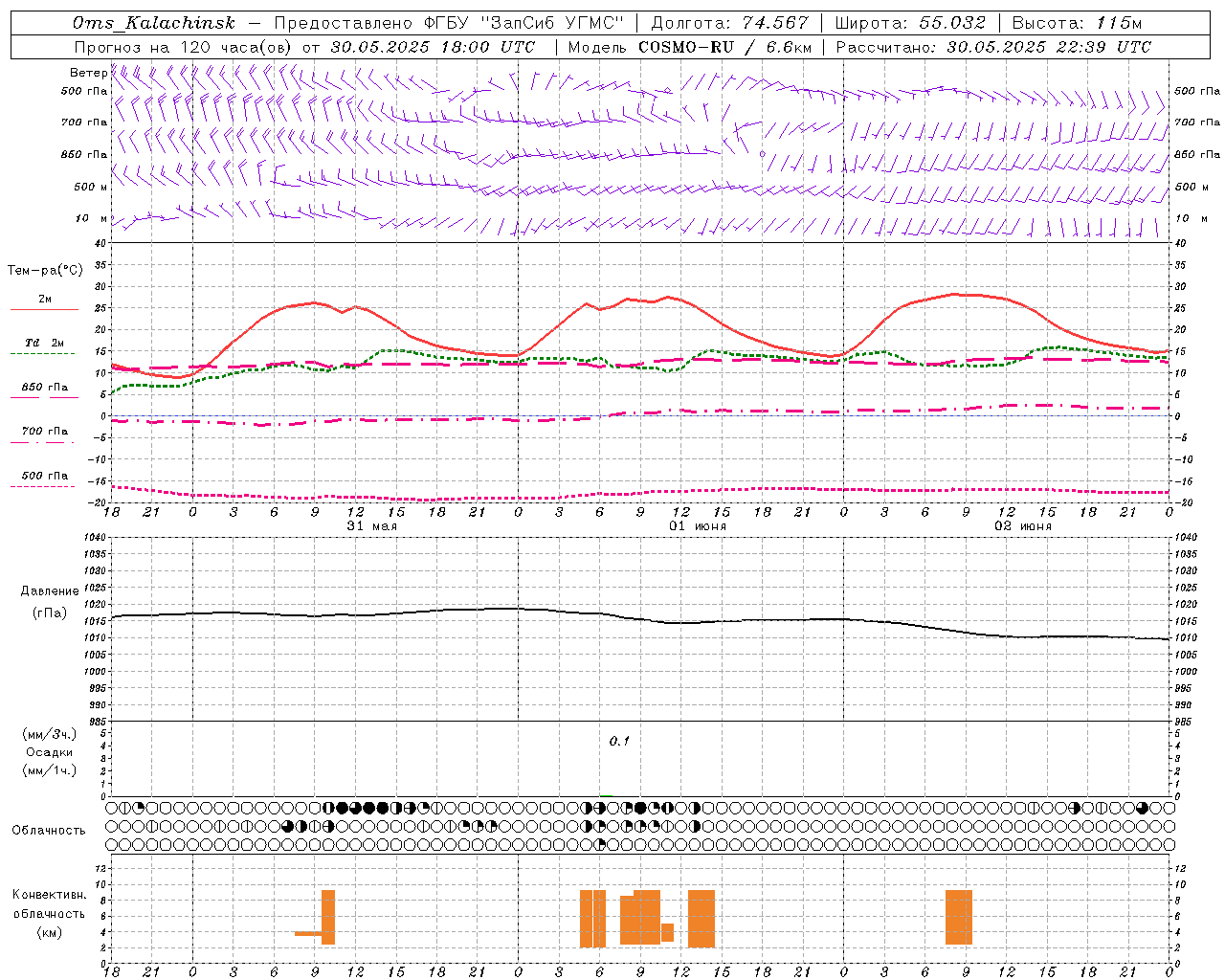Viewport: 1225px width, 980px height.
Task: Click the 02 июня date label
Action: (x=1022, y=526)
